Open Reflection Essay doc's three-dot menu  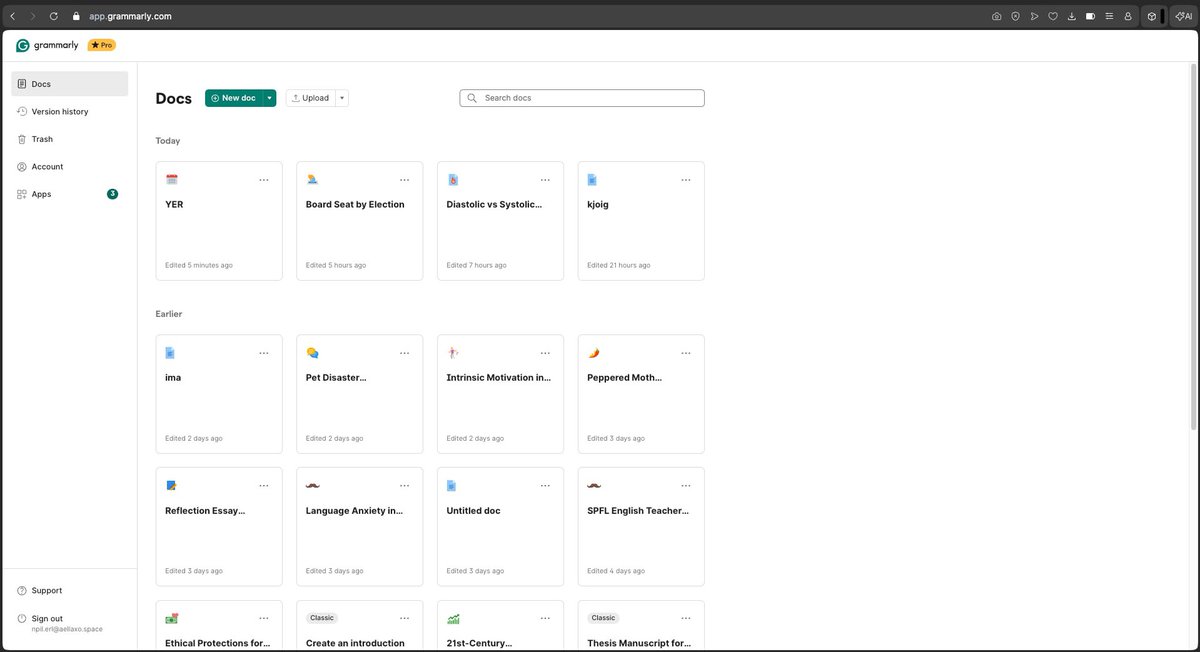coord(264,486)
